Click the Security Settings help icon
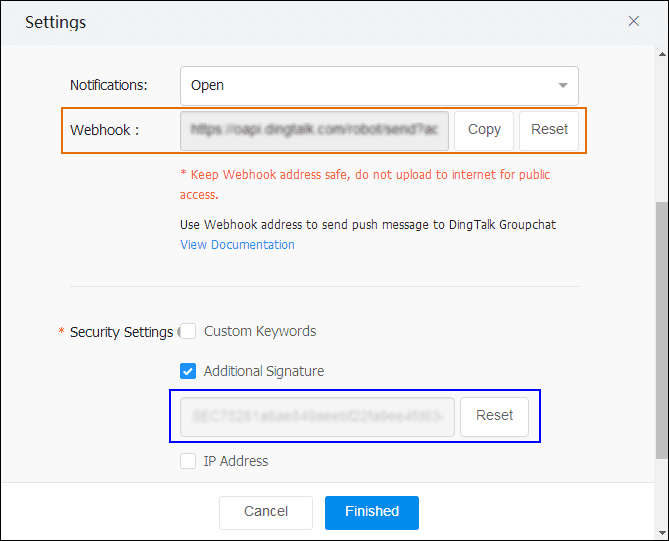The width and height of the screenshot is (669, 541). [x=178, y=332]
